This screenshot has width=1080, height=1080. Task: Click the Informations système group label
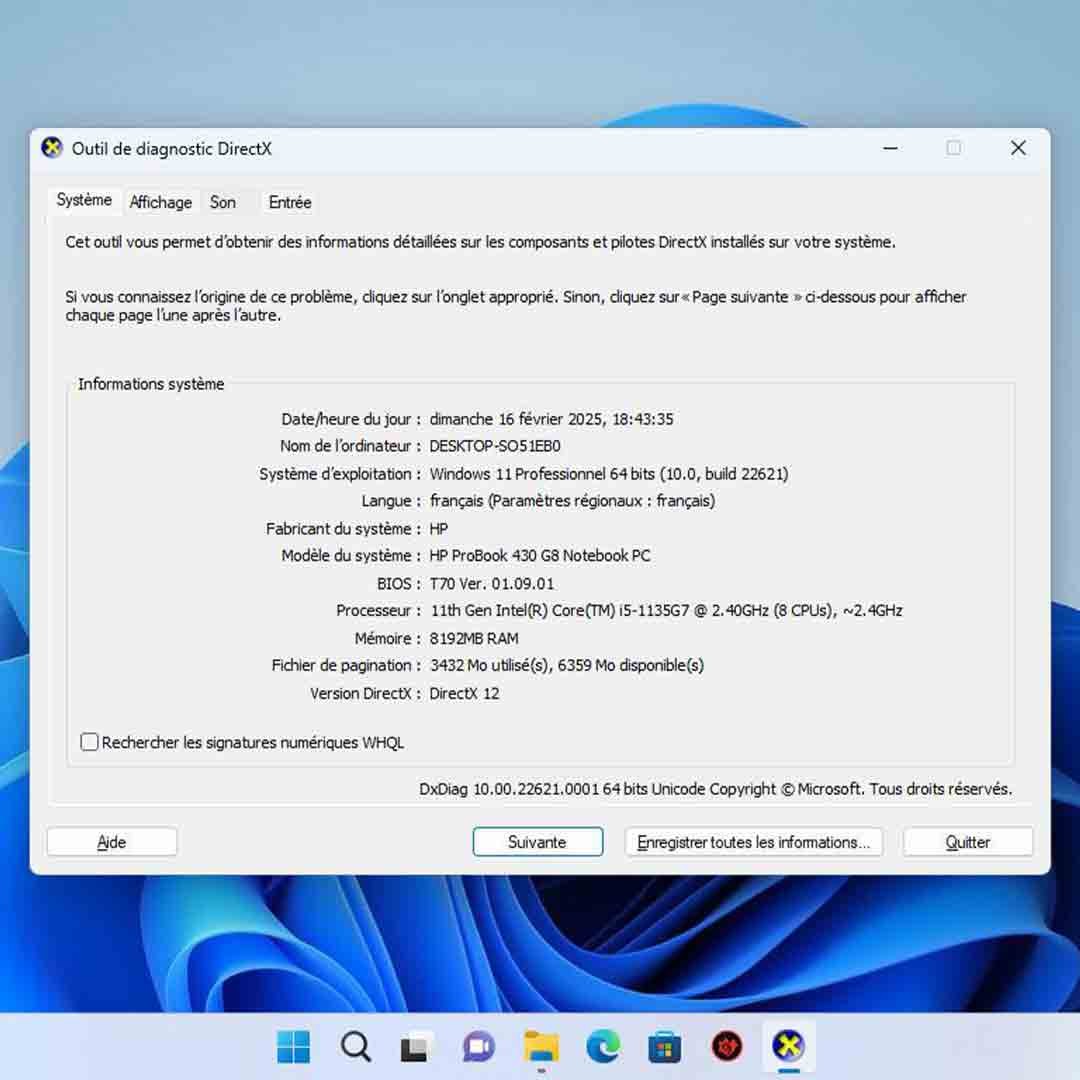pyautogui.click(x=151, y=384)
